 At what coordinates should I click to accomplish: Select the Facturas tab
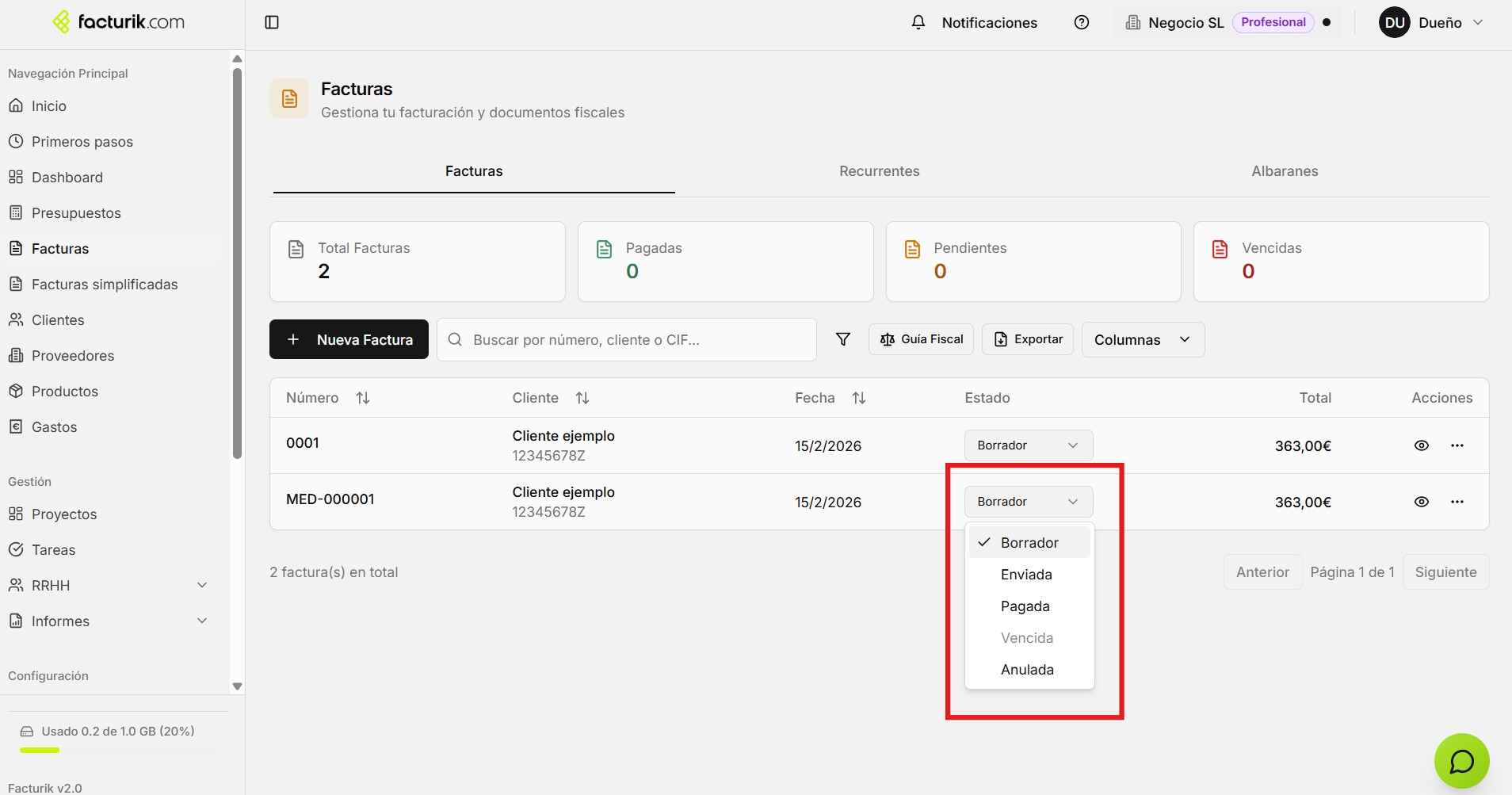[x=474, y=171]
